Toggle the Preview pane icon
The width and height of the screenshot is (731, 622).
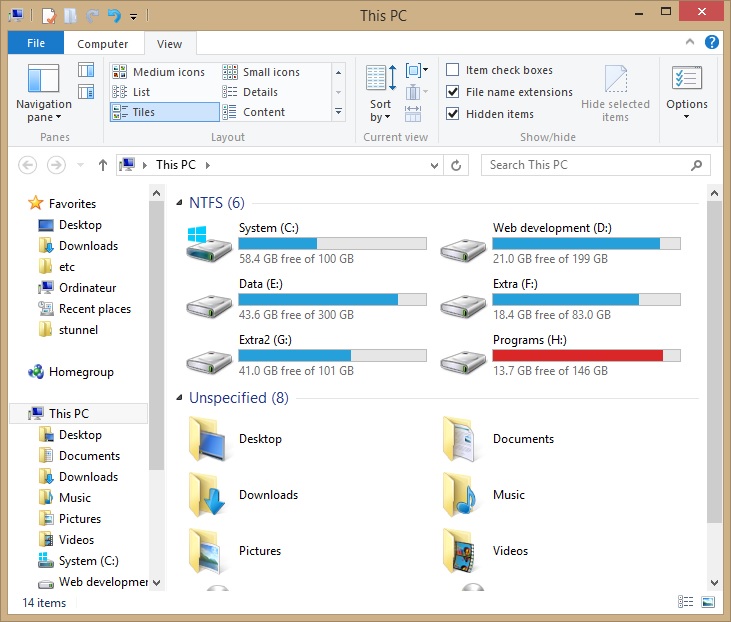[x=86, y=70]
